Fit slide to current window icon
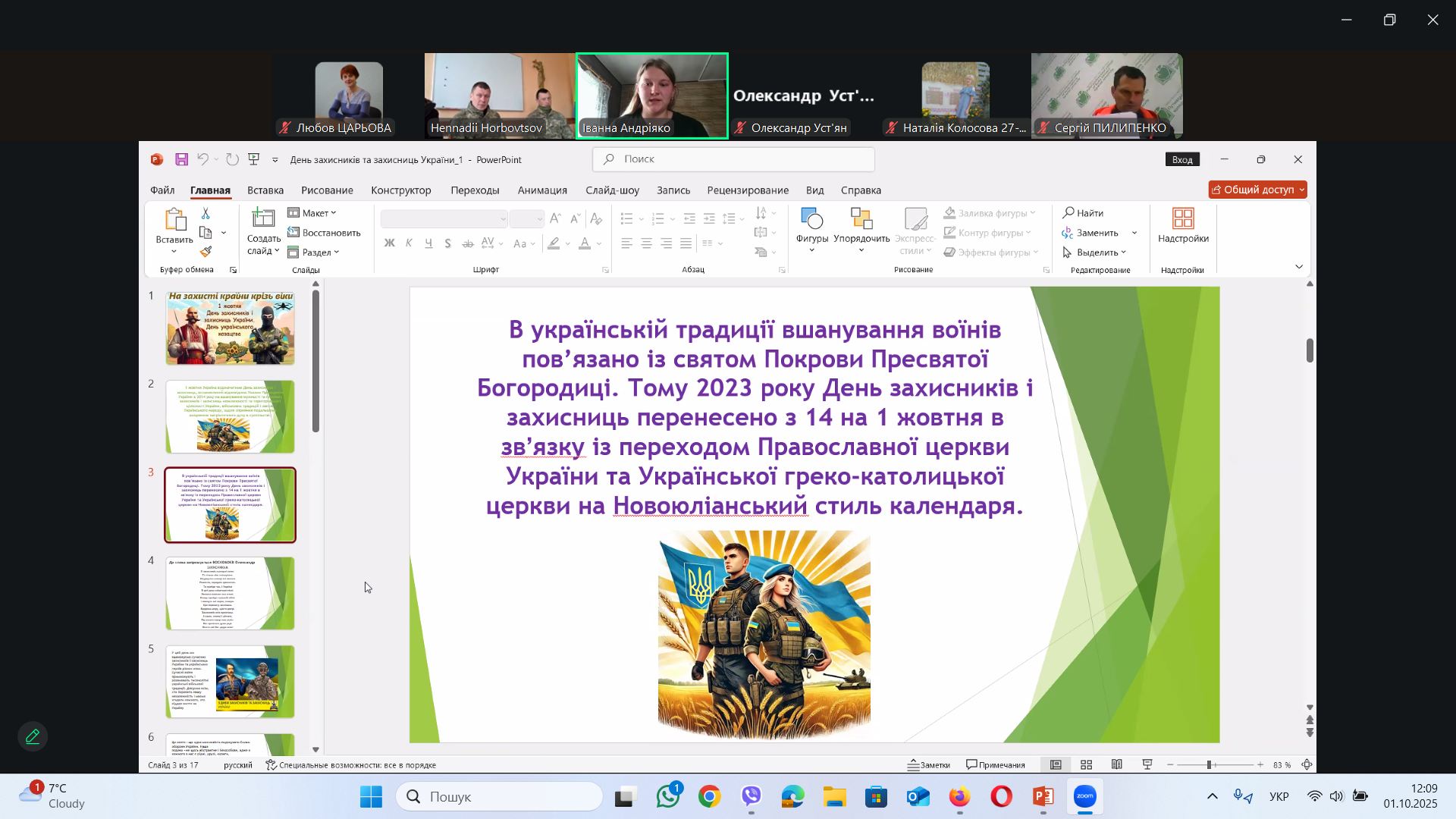Viewport: 1456px width, 819px height. pyautogui.click(x=1307, y=765)
